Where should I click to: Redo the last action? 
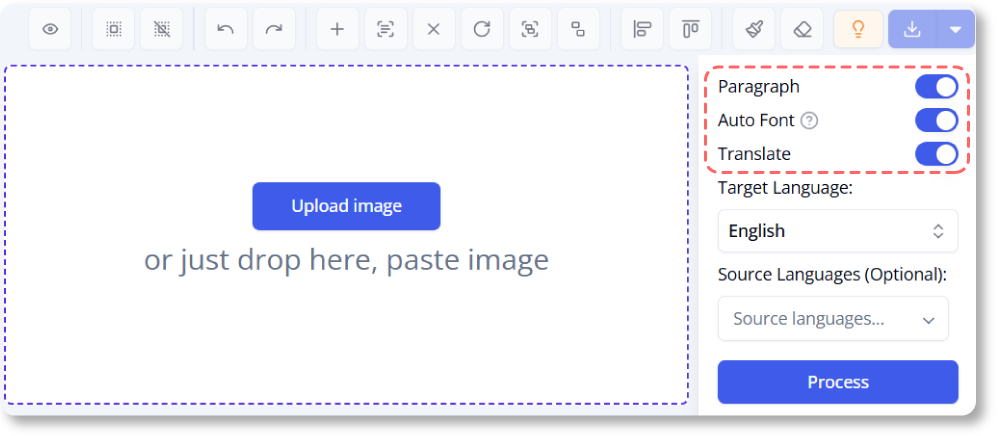pyautogui.click(x=274, y=29)
